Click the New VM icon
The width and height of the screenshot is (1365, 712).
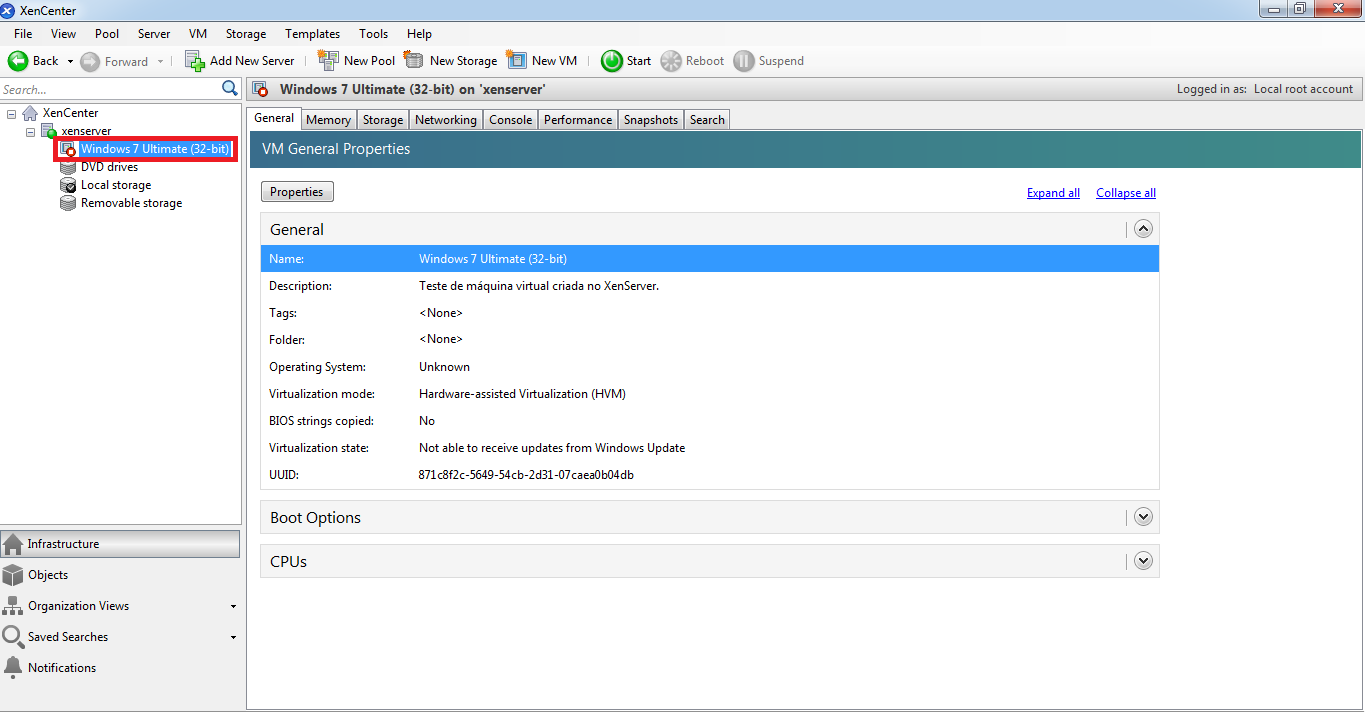pyautogui.click(x=516, y=60)
